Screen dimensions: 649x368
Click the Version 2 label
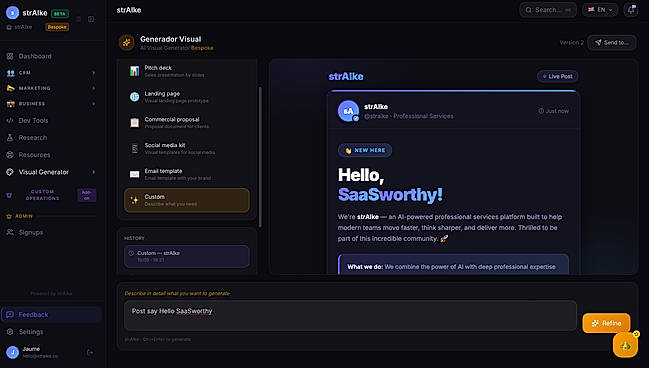coord(571,43)
